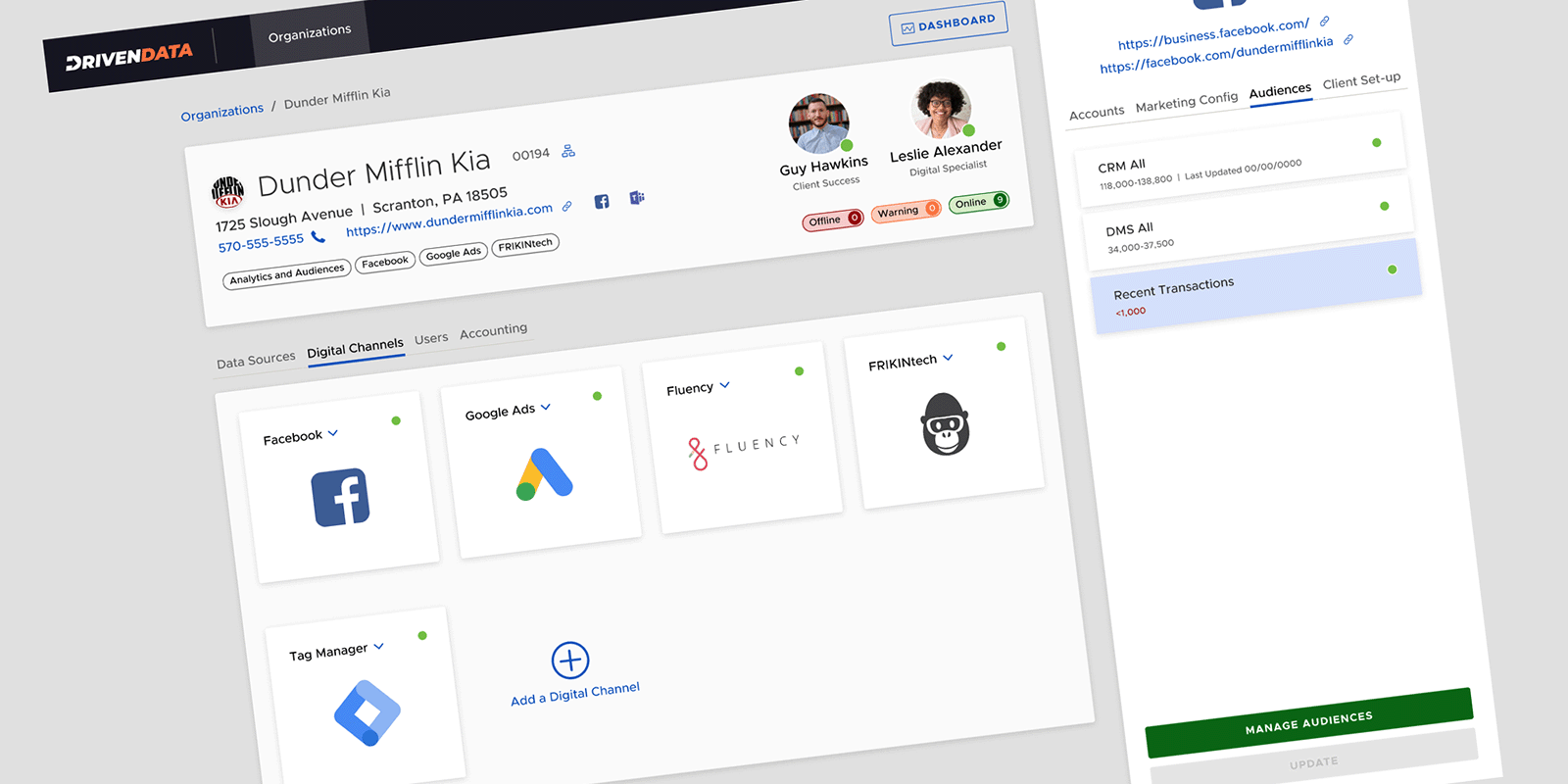This screenshot has height=784, width=1568.
Task: Switch to the Digital Channels tab
Action: 355,348
